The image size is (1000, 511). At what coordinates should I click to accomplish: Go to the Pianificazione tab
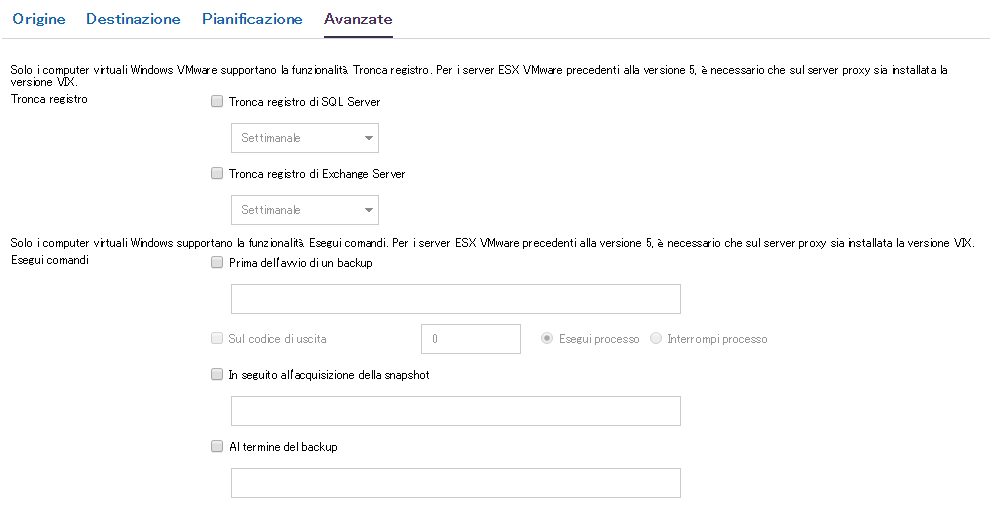(x=252, y=19)
